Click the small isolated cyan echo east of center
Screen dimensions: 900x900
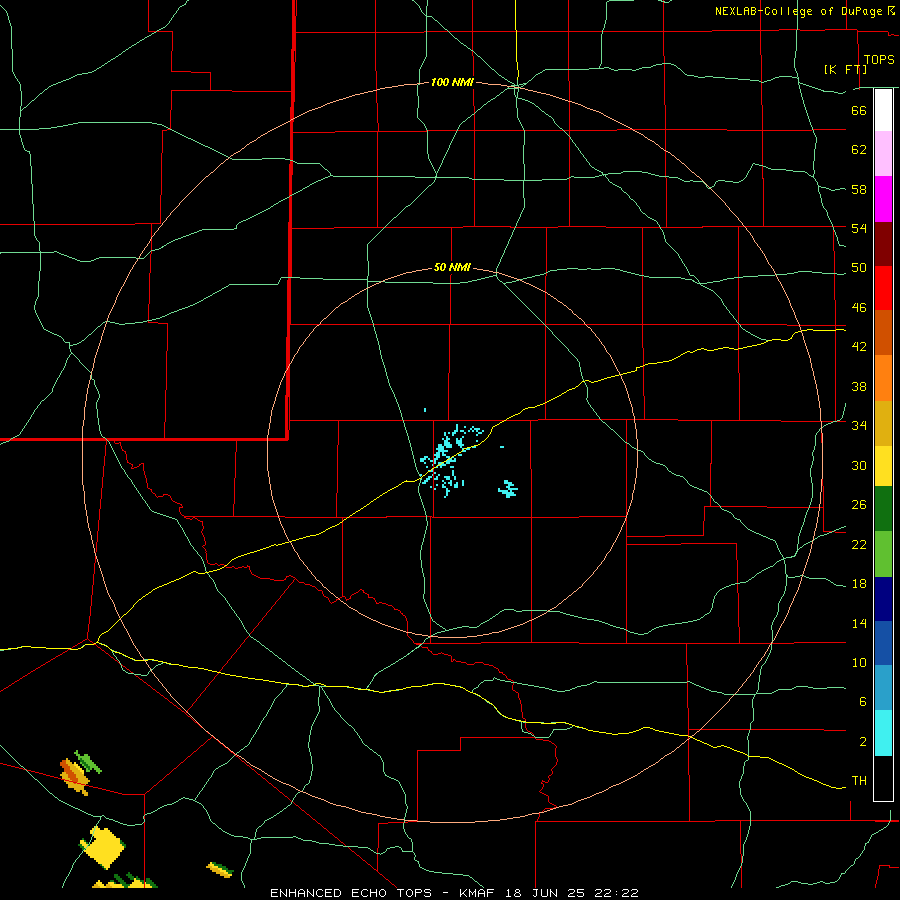coord(507,489)
